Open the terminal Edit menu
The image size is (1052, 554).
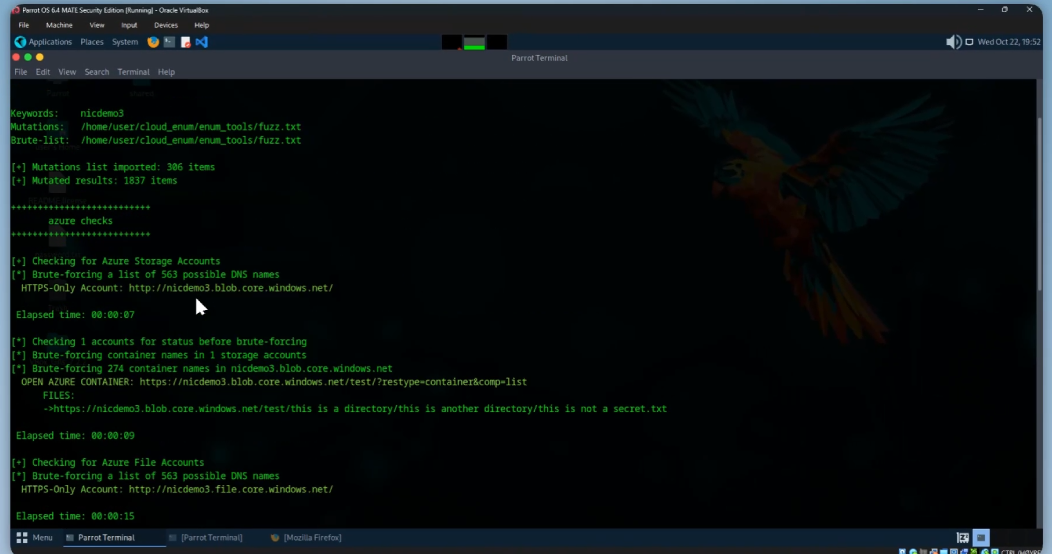43,72
